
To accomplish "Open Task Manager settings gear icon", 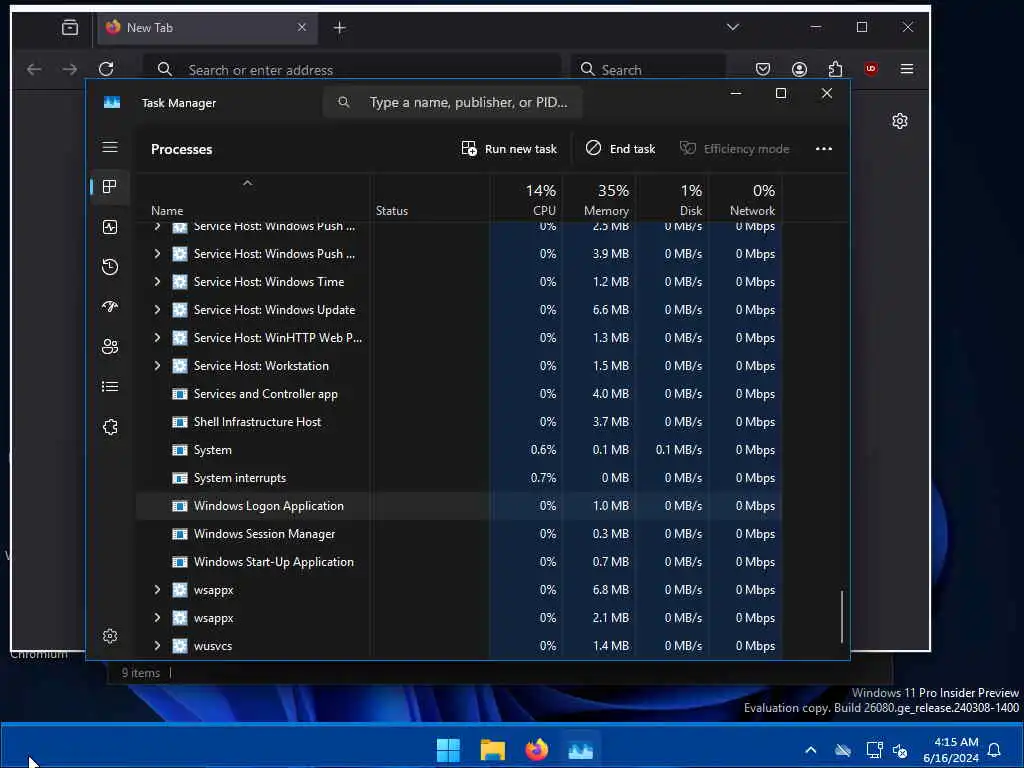I will [110, 635].
